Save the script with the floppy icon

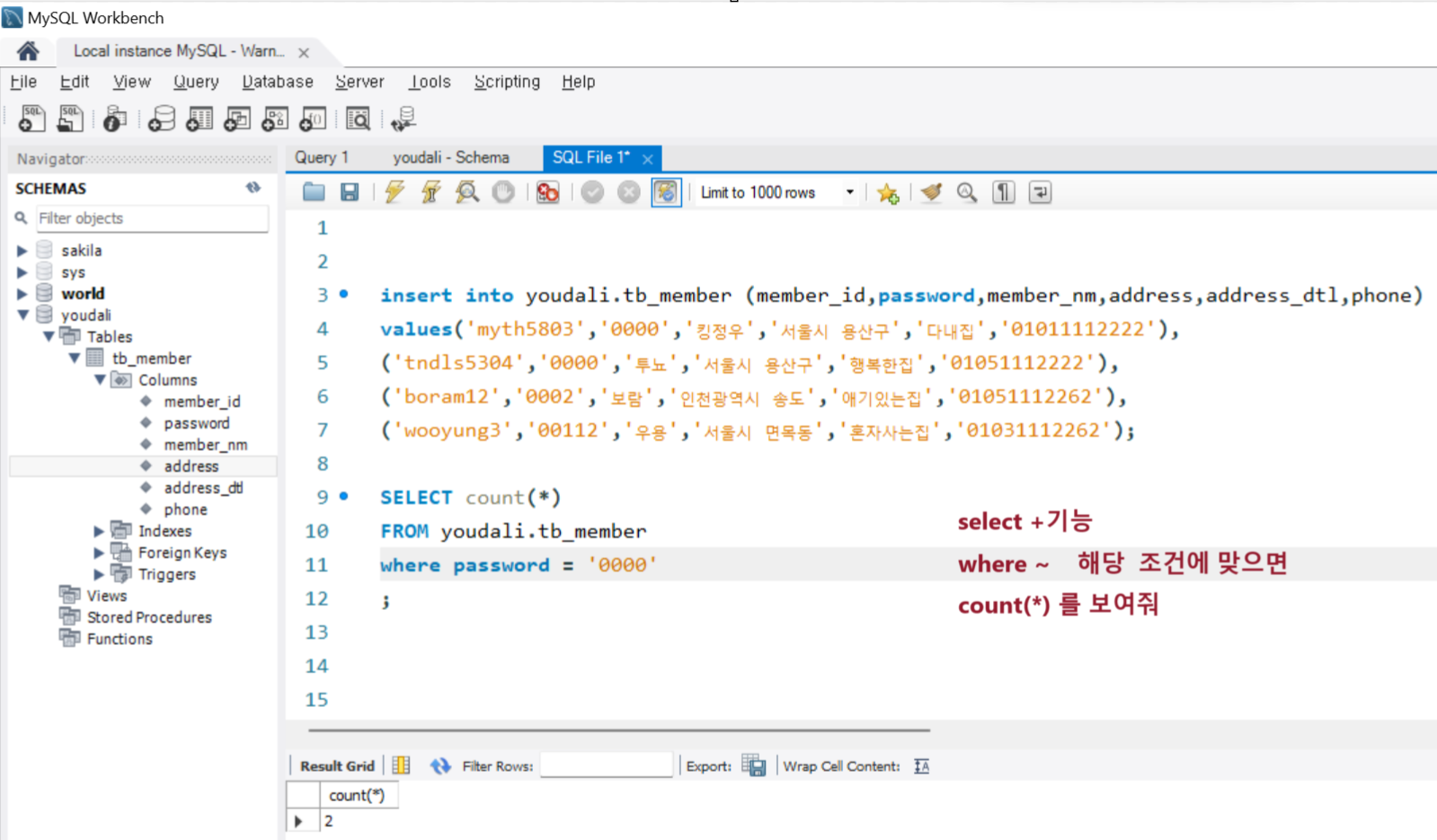pos(350,191)
